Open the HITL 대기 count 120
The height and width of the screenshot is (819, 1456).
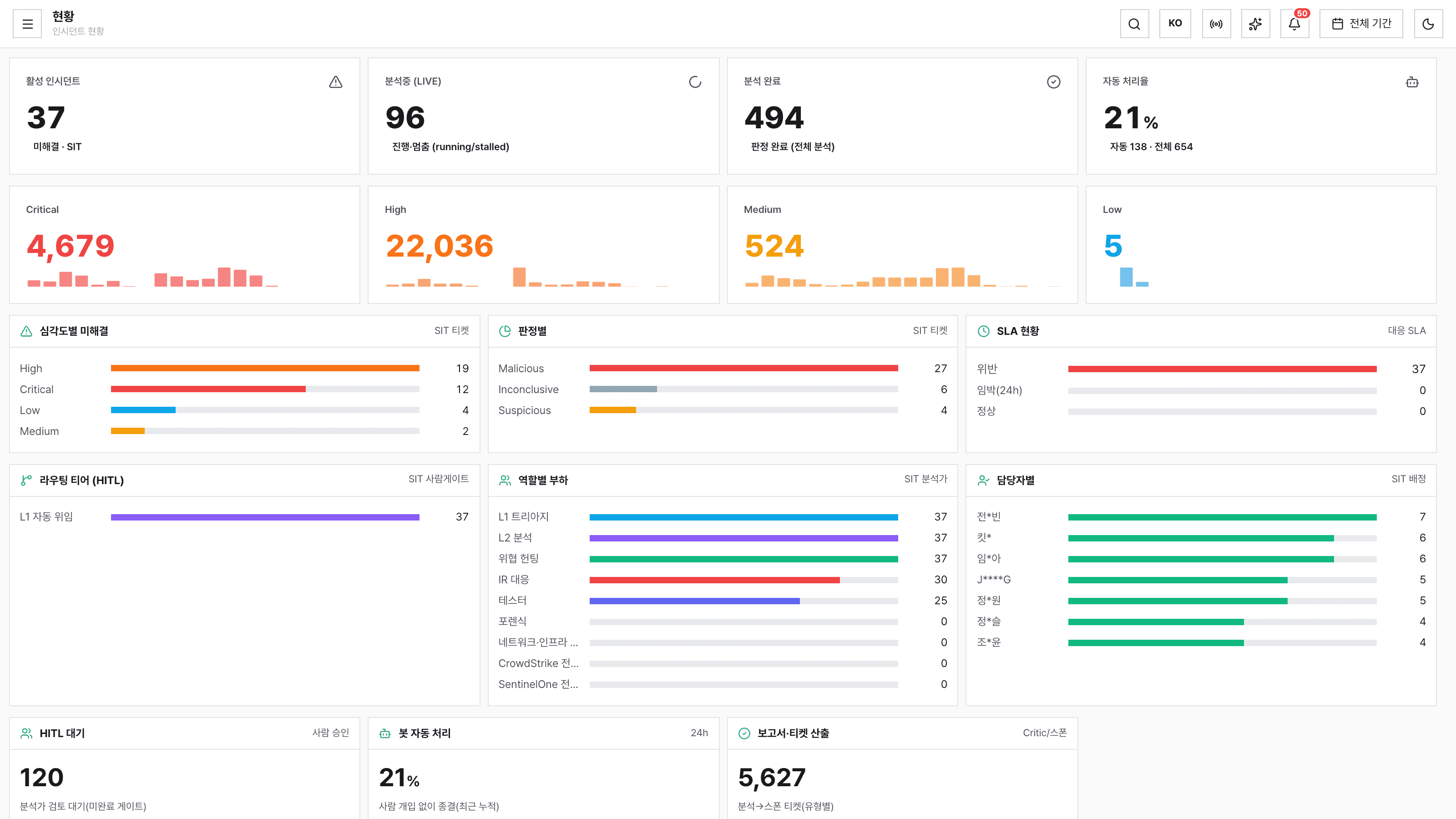[x=42, y=778]
